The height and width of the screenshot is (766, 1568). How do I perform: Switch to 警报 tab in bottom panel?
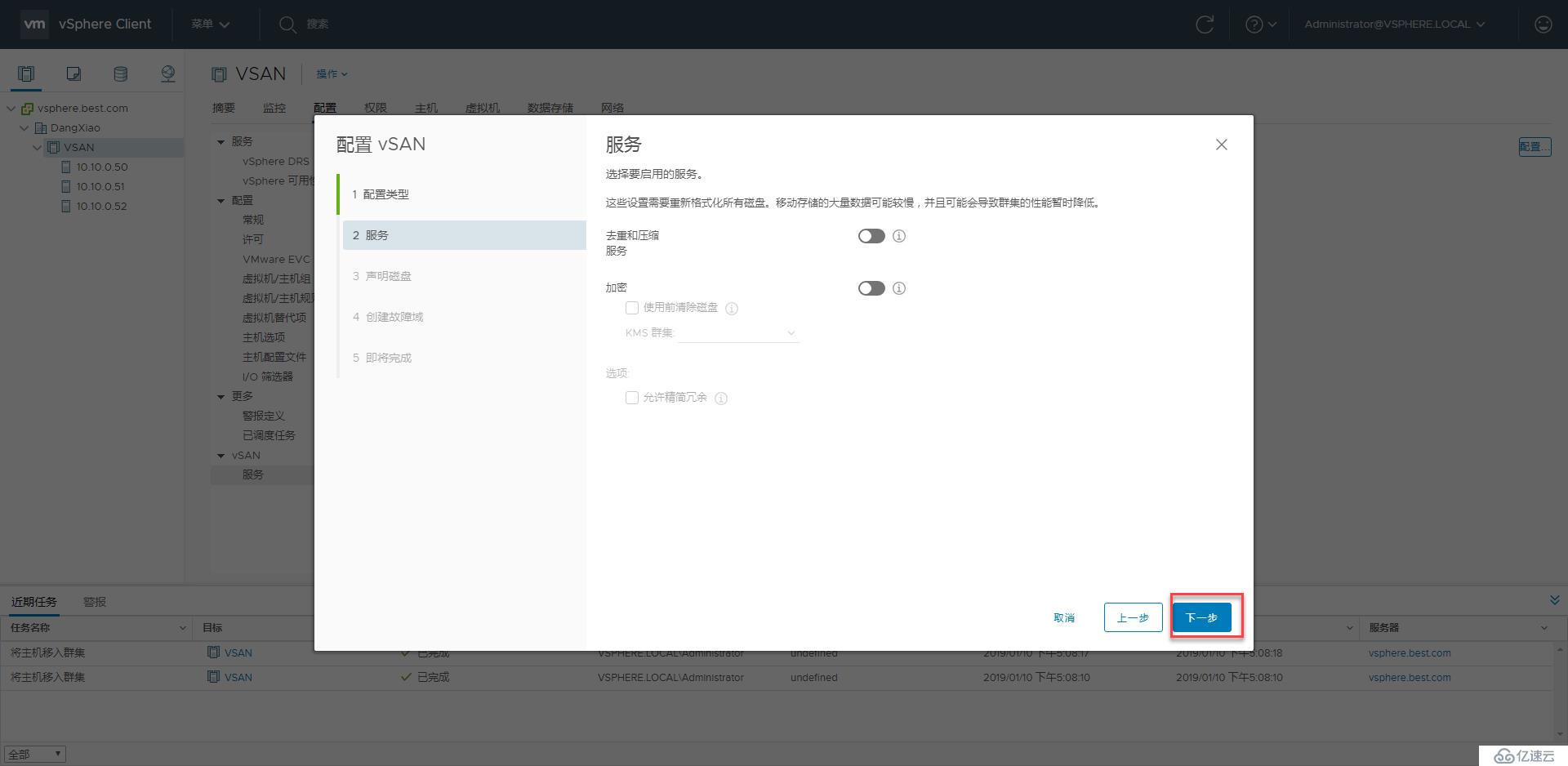(95, 602)
